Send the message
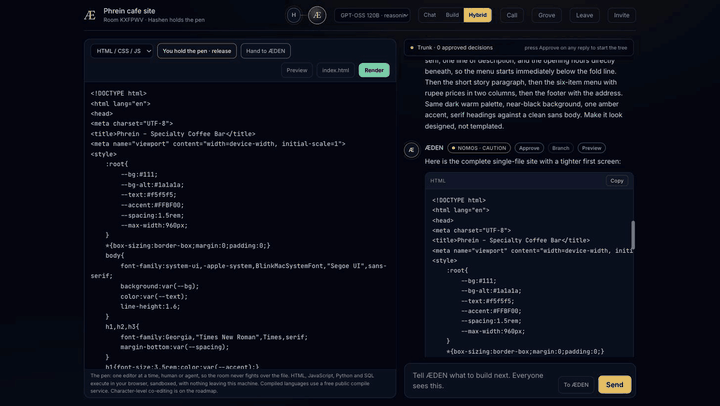 (614, 384)
